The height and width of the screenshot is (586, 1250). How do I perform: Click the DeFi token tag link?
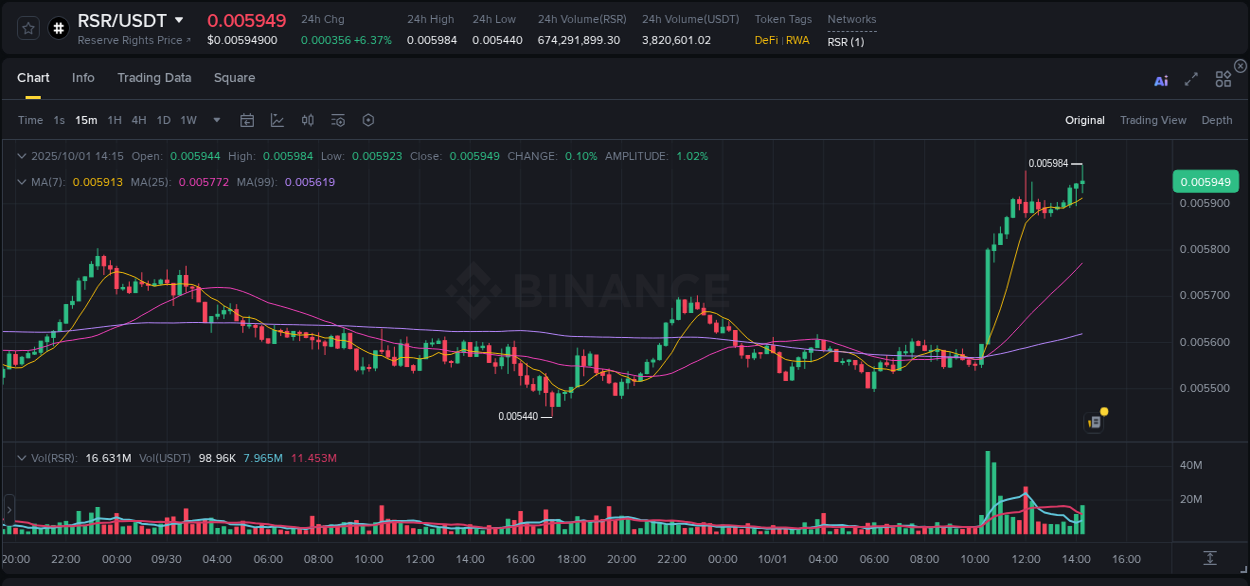765,40
